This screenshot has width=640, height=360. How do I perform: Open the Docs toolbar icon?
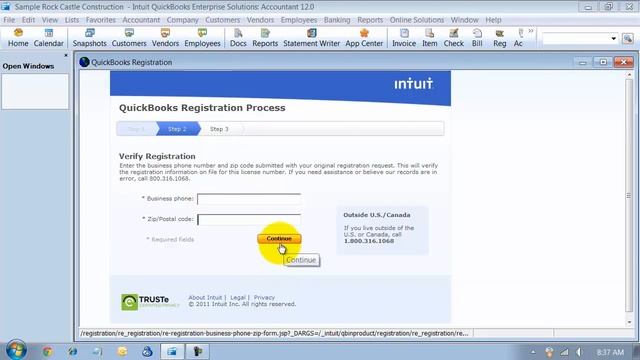click(x=238, y=38)
